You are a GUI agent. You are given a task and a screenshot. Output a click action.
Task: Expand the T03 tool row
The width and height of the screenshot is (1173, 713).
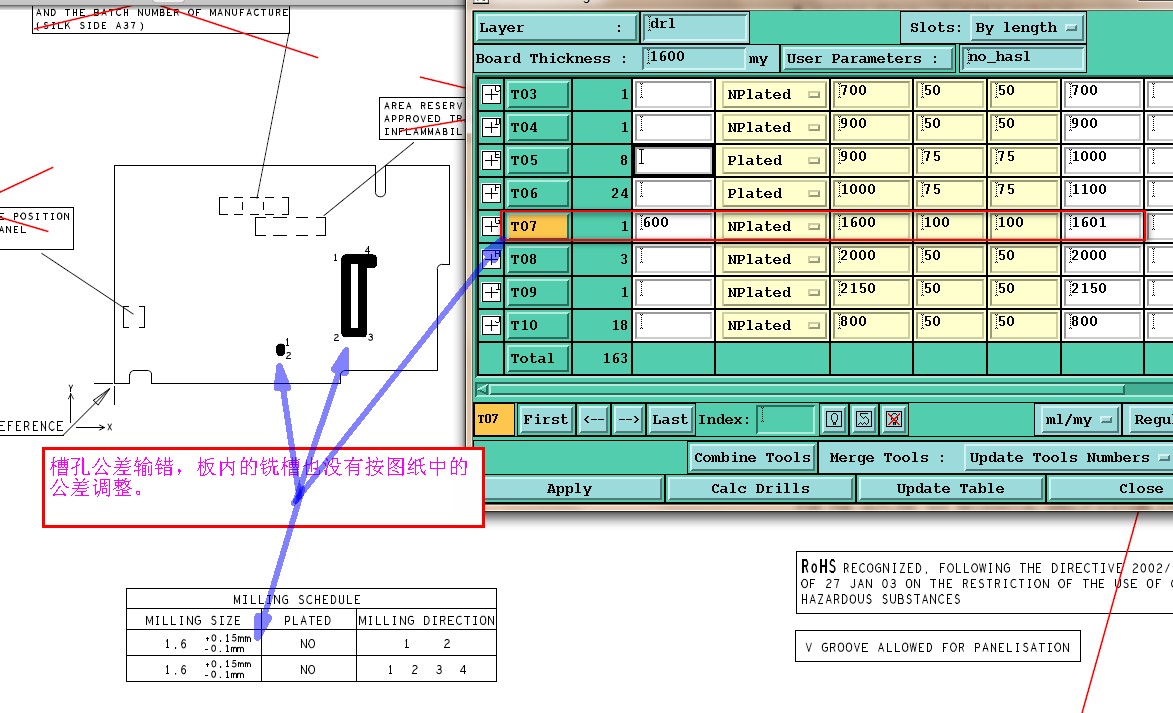491,94
